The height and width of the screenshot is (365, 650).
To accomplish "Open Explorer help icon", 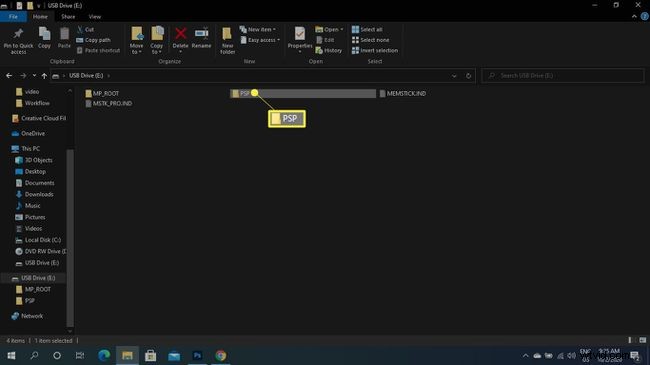I will pos(645,17).
